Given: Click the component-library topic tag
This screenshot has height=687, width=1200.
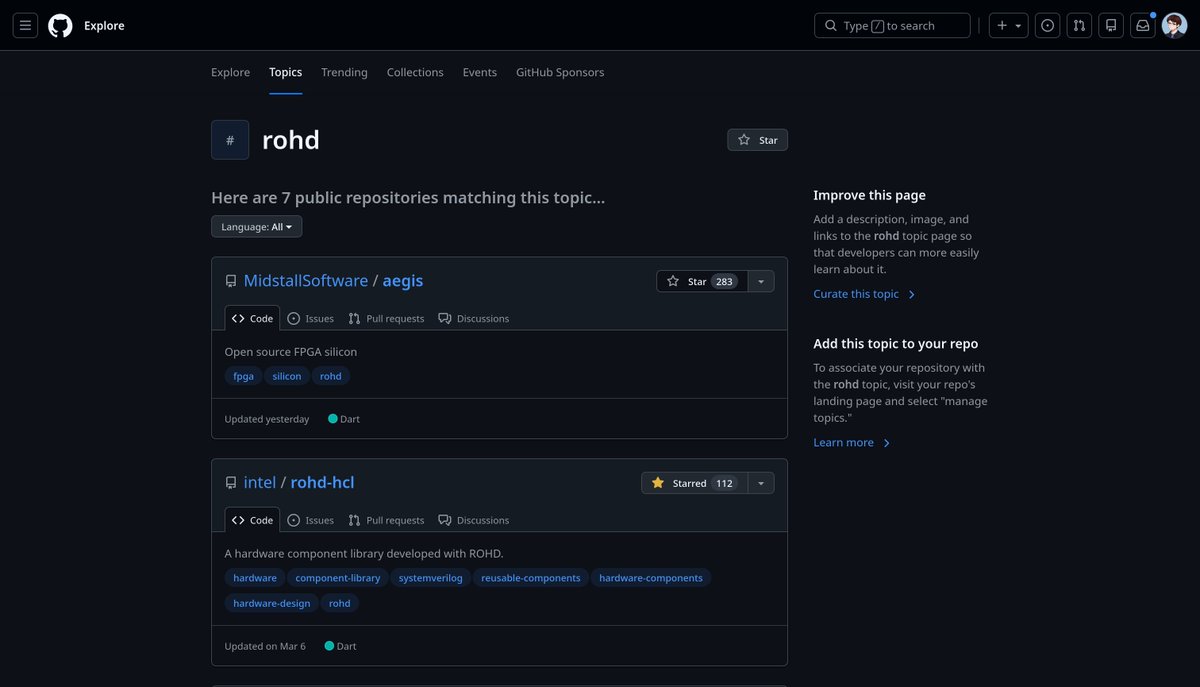Looking at the screenshot, I should point(338,578).
